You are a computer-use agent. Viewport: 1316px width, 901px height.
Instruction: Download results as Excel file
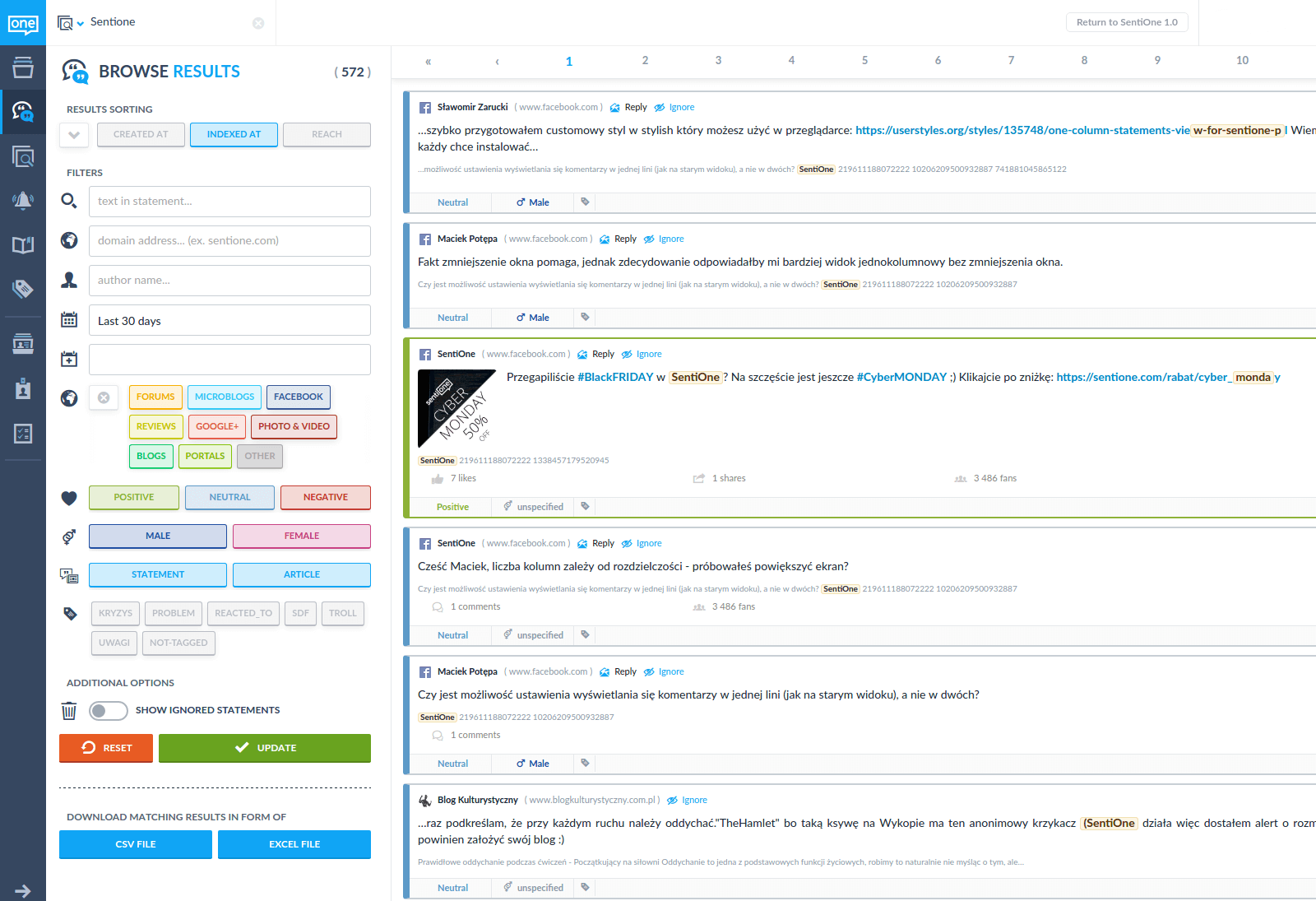pyautogui.click(x=294, y=844)
